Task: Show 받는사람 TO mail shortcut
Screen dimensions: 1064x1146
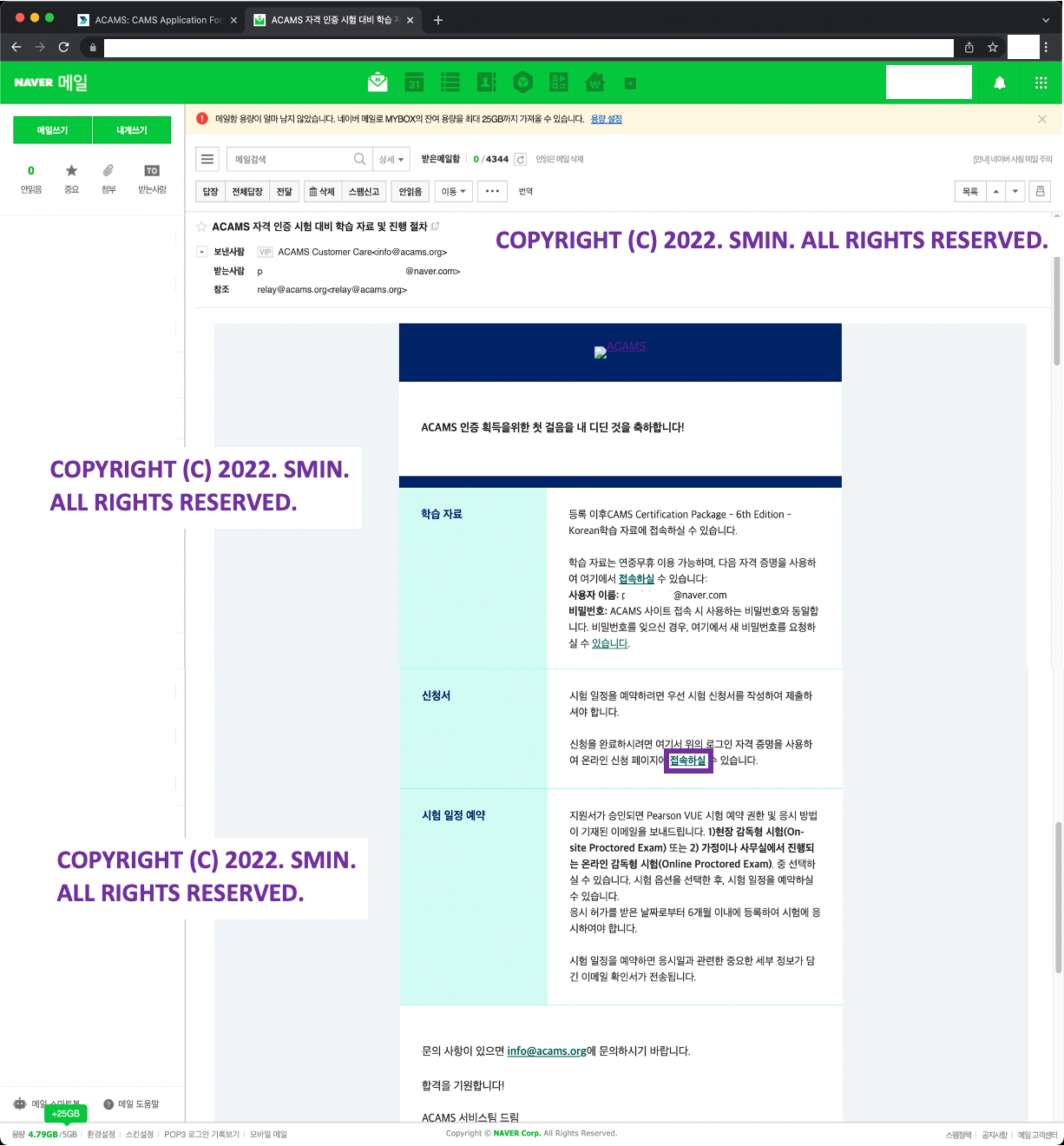Action: point(152,179)
